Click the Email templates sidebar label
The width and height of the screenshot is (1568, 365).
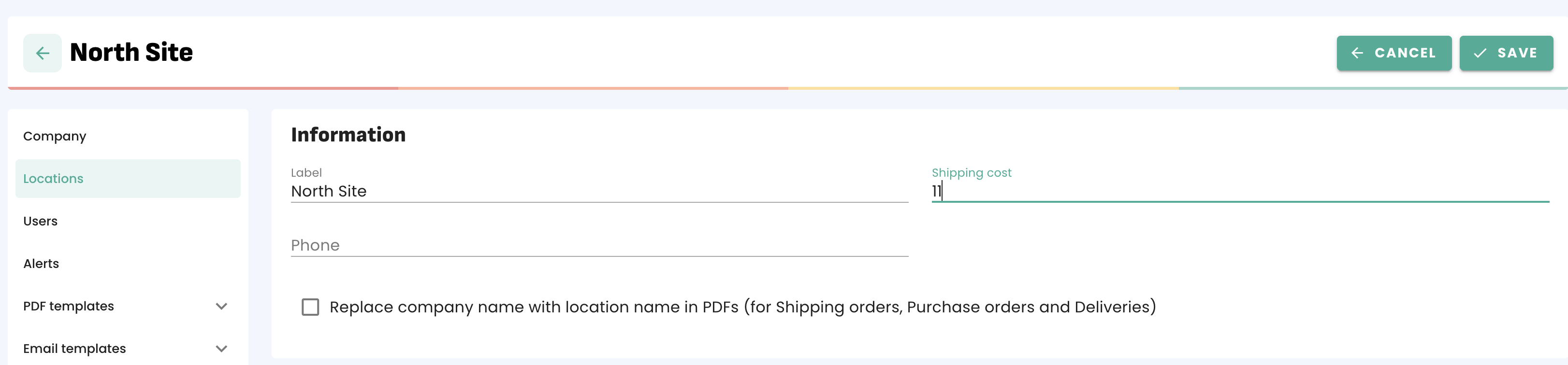pos(74,349)
